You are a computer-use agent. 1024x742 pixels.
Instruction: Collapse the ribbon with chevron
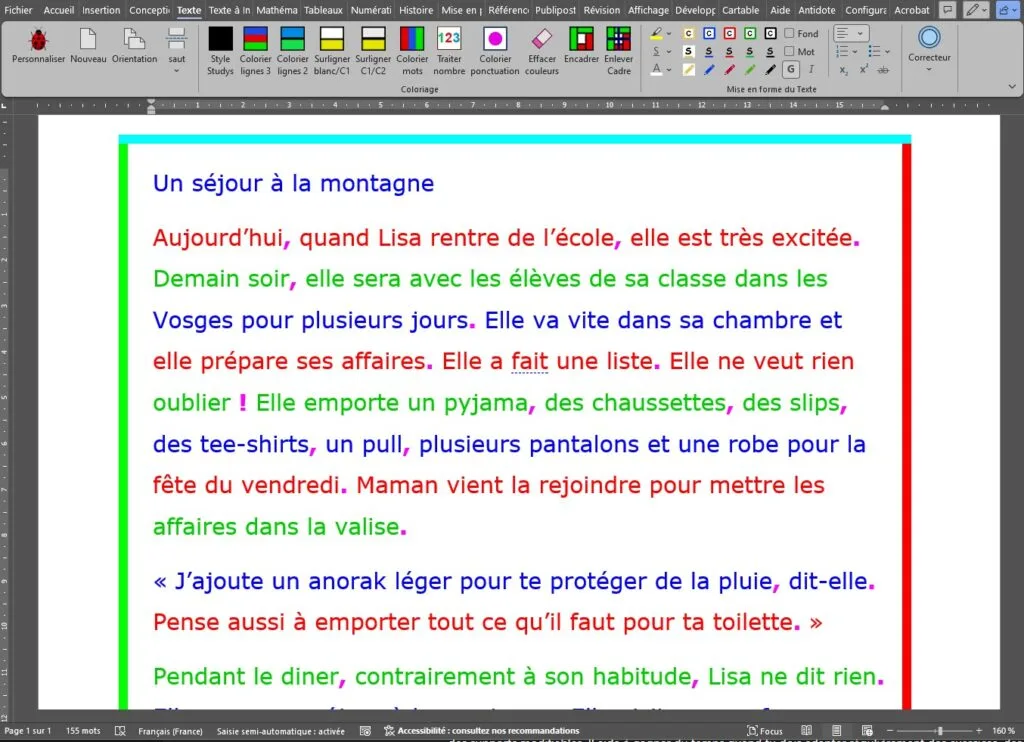pos(1012,86)
